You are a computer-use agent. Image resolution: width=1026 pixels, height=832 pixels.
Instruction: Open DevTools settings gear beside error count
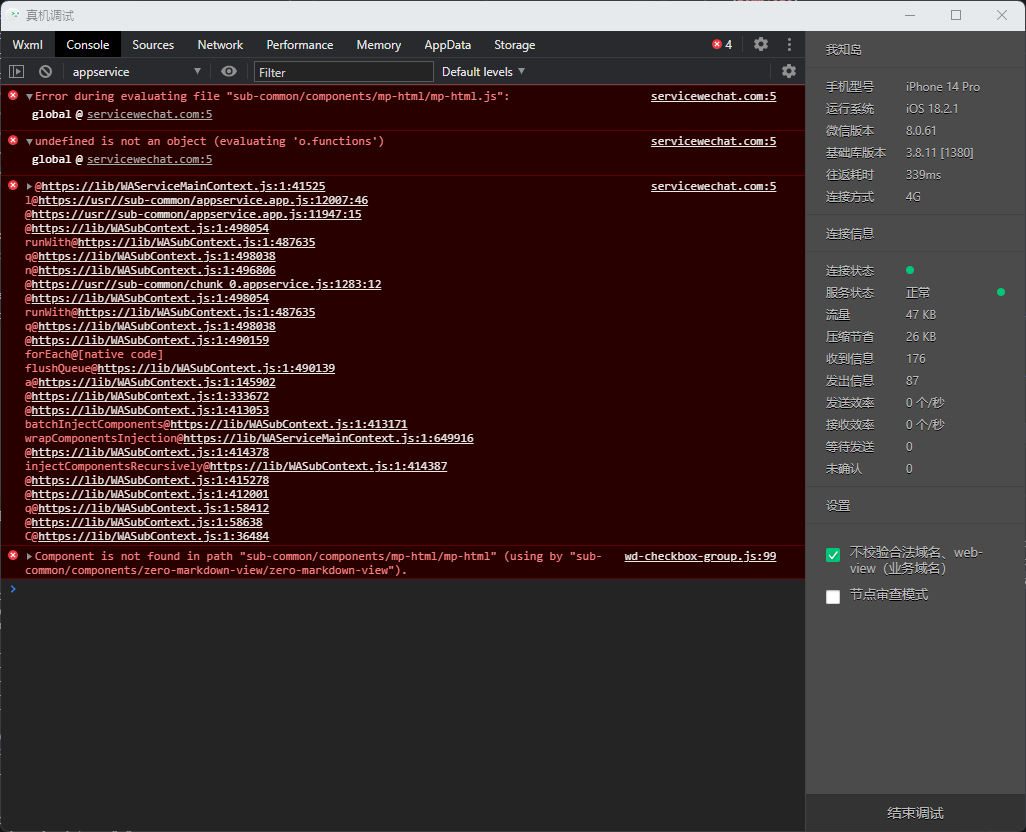[x=760, y=44]
